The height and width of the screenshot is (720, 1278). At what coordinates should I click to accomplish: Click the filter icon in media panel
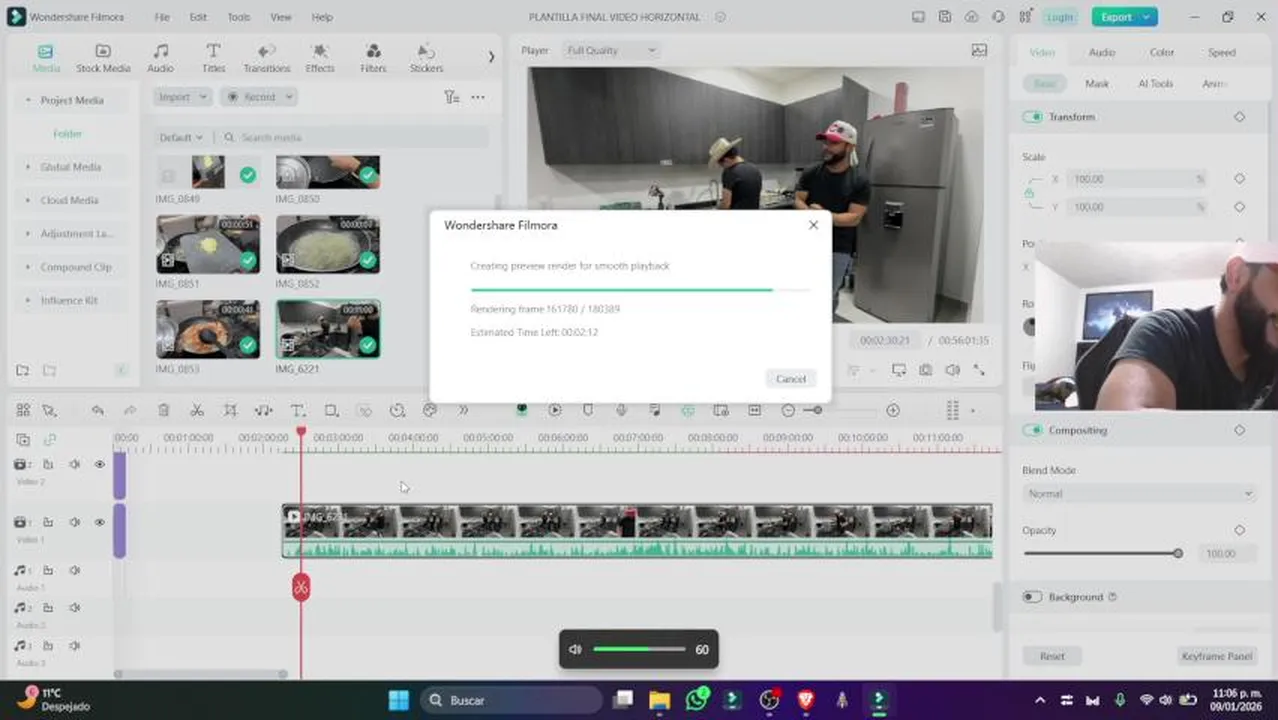point(451,97)
